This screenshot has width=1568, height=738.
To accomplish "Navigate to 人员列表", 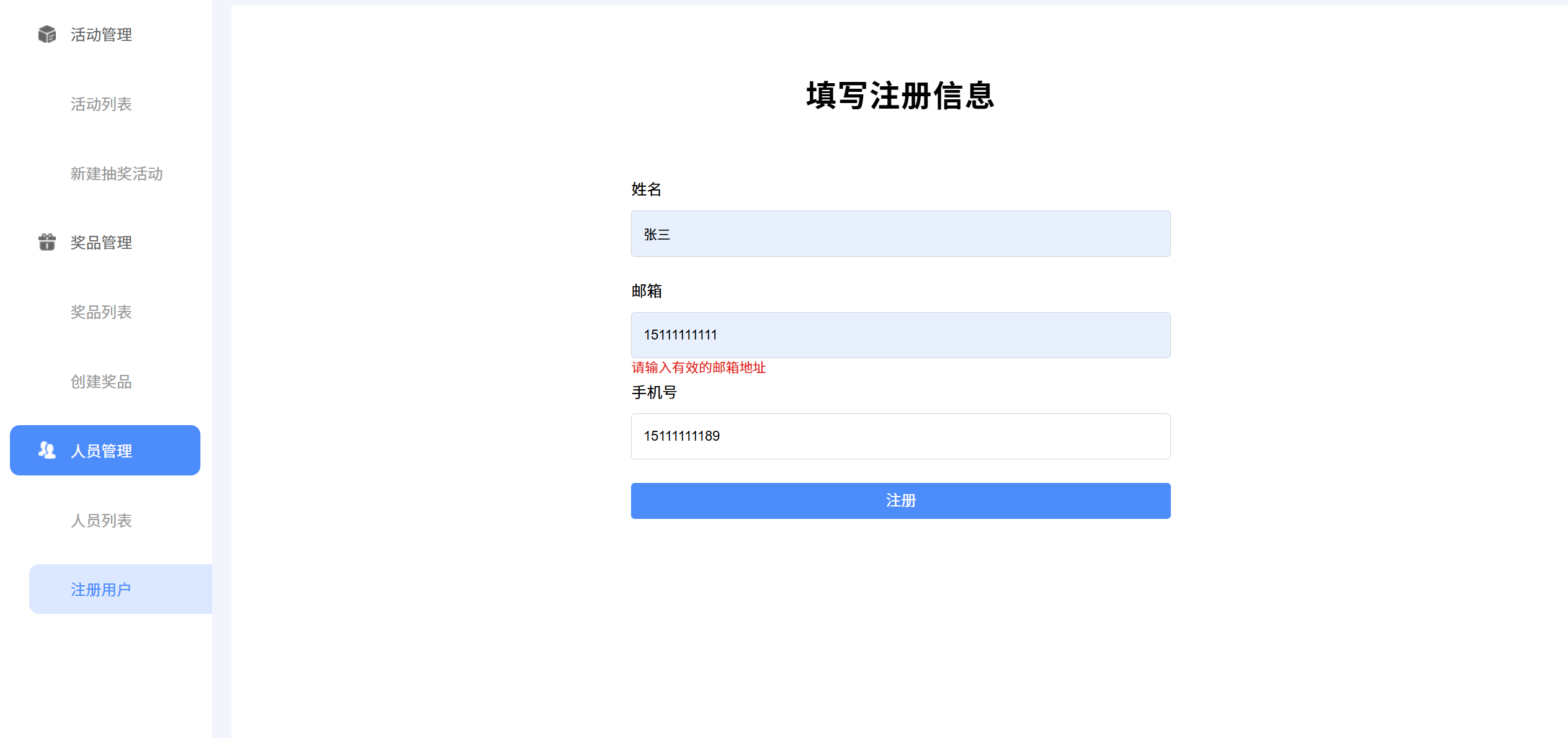I will point(101,520).
